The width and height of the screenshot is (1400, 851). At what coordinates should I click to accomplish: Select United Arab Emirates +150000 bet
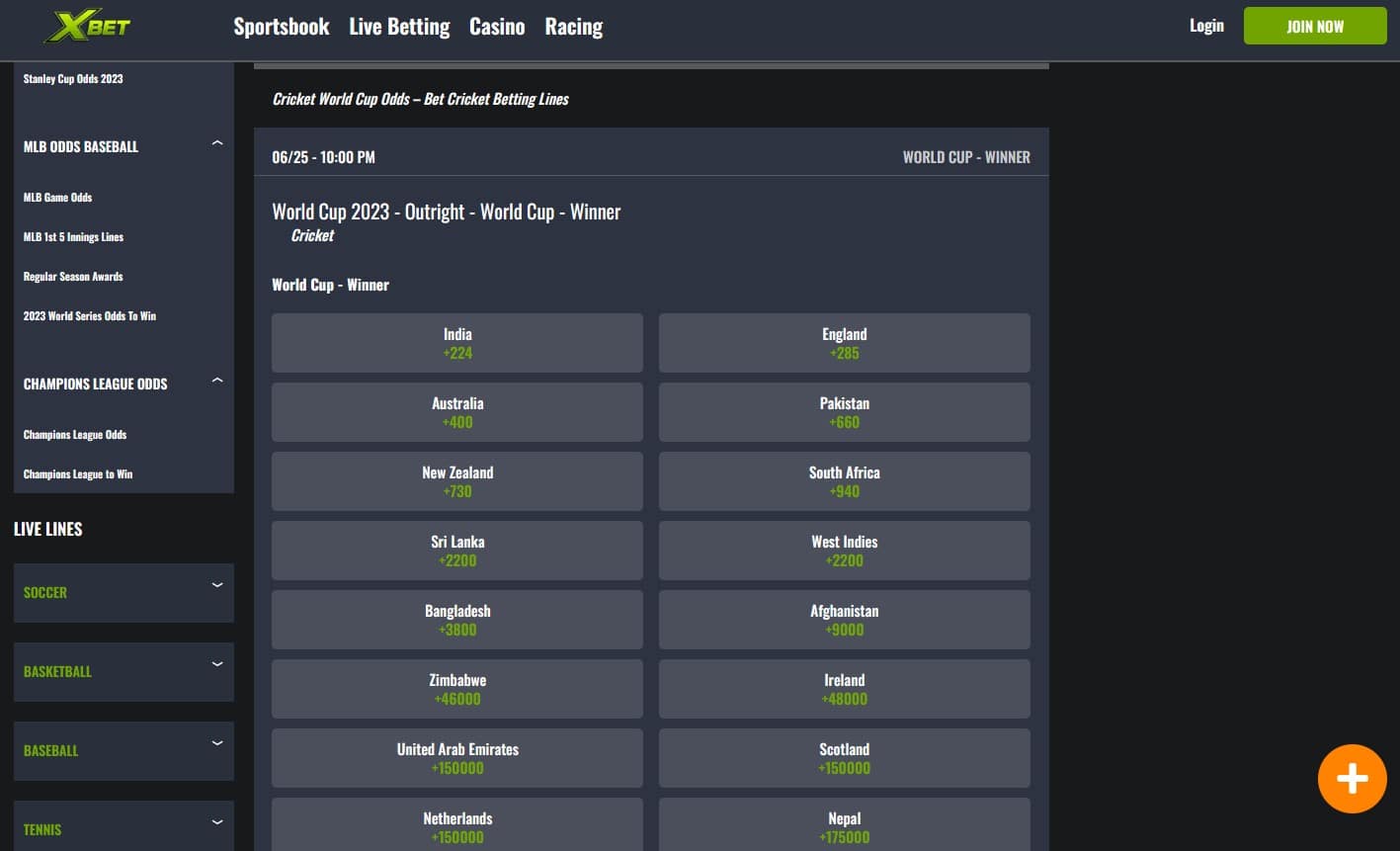point(457,758)
